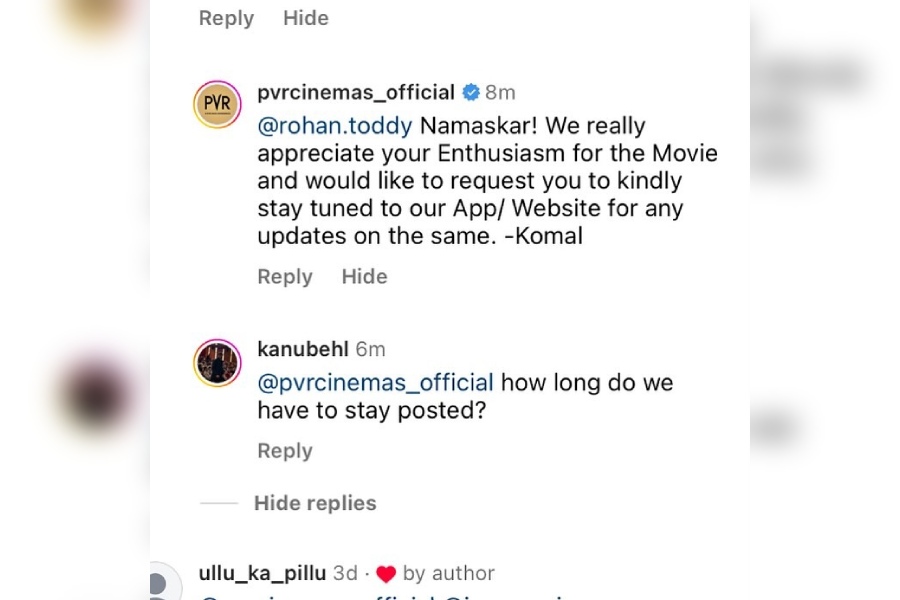Click the 6m timestamp beside kanubehl

(x=370, y=350)
